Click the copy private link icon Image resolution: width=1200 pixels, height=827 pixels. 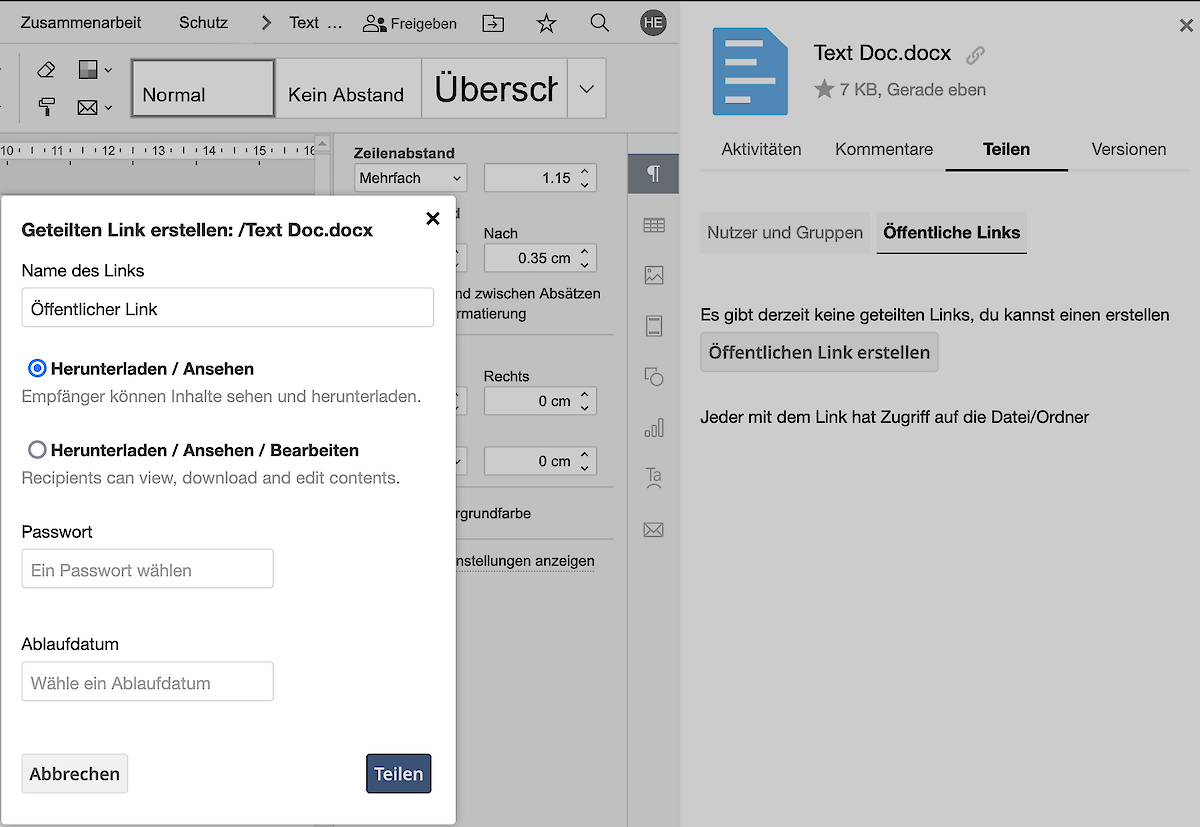tap(975, 55)
